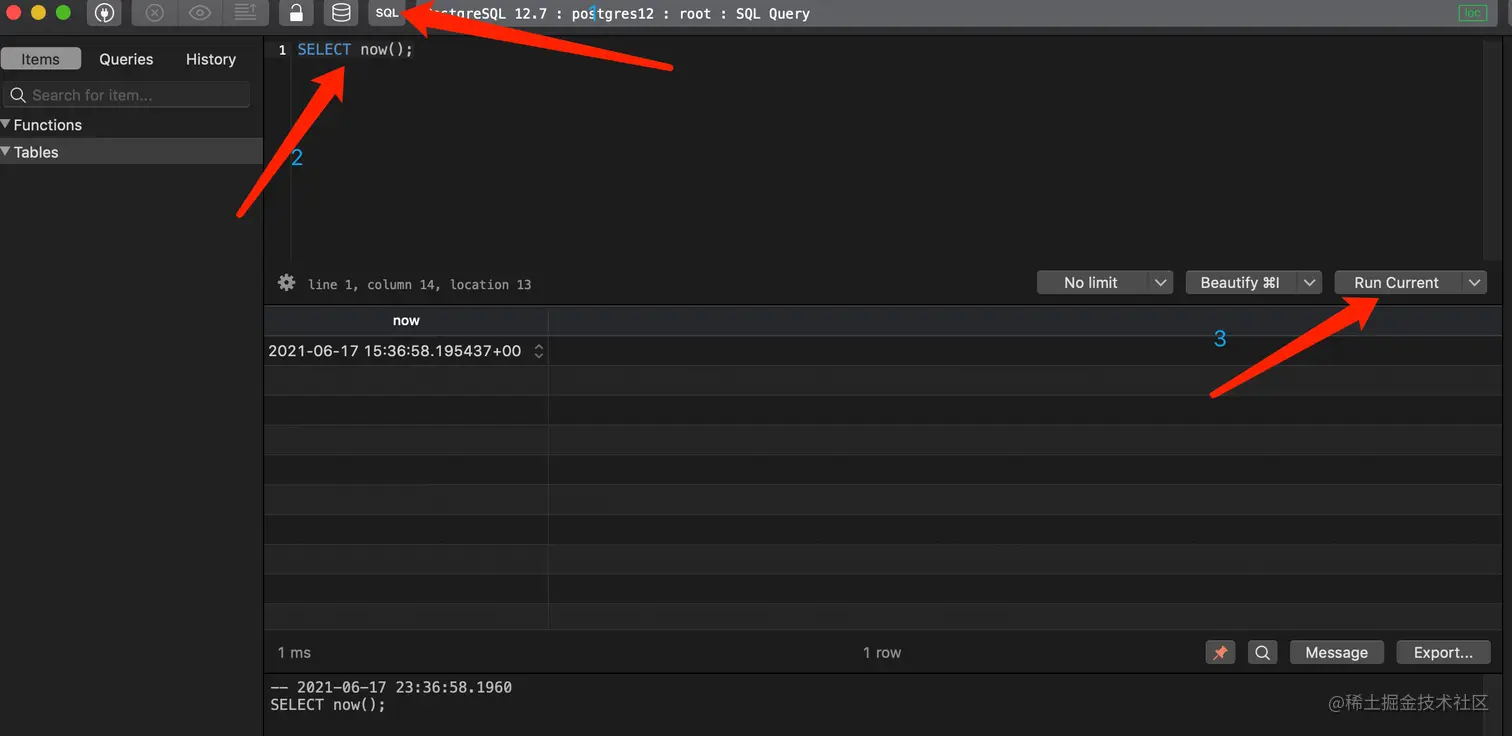Open the SQL query editor button
The image size is (1512, 736).
387,13
